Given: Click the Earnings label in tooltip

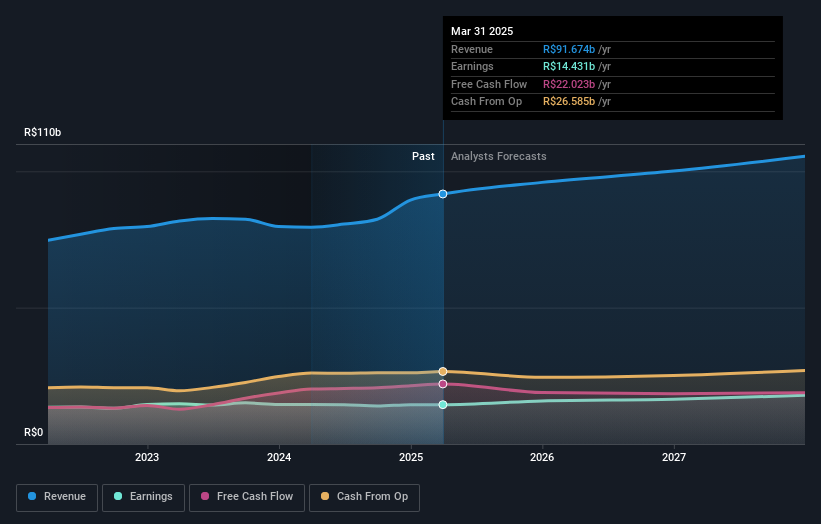Looking at the screenshot, I should (472, 66).
